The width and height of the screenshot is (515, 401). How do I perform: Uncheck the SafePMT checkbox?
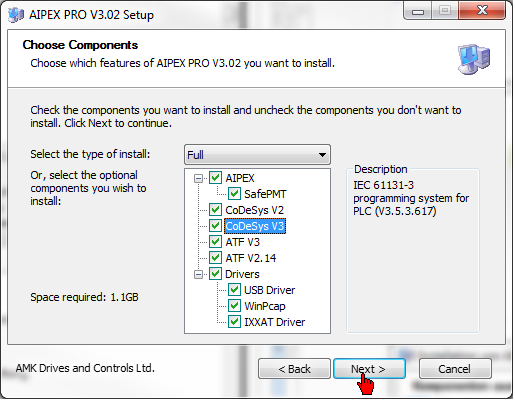coord(234,194)
